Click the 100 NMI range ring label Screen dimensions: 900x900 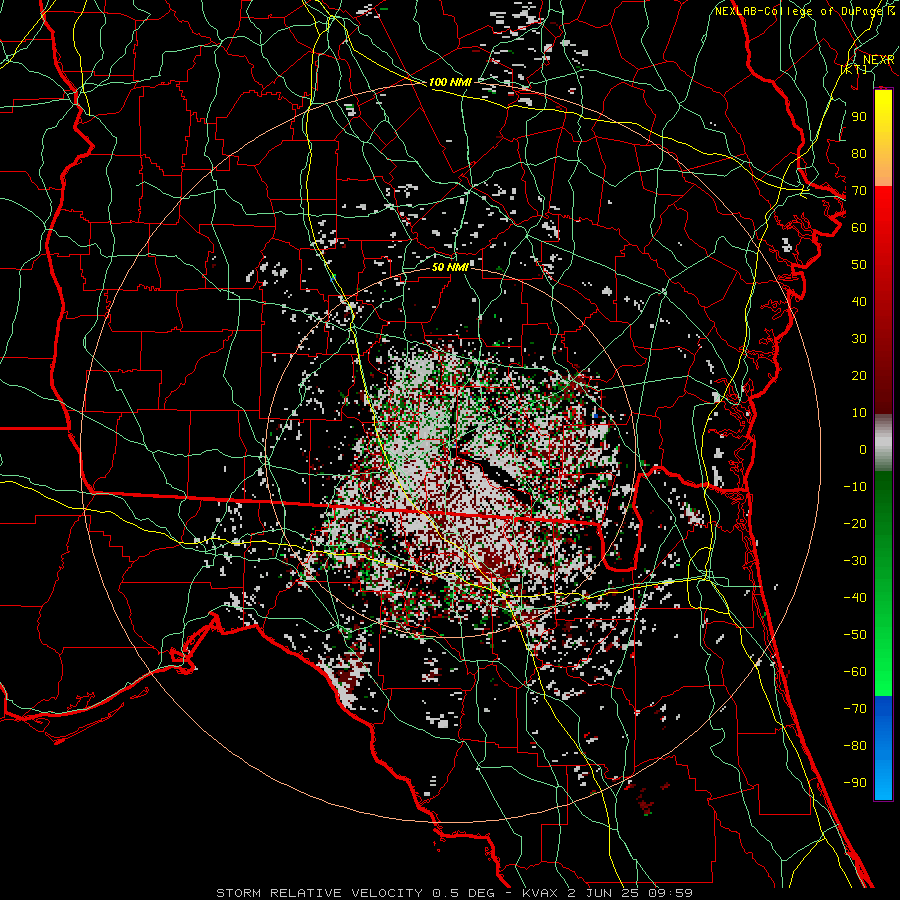pos(450,83)
